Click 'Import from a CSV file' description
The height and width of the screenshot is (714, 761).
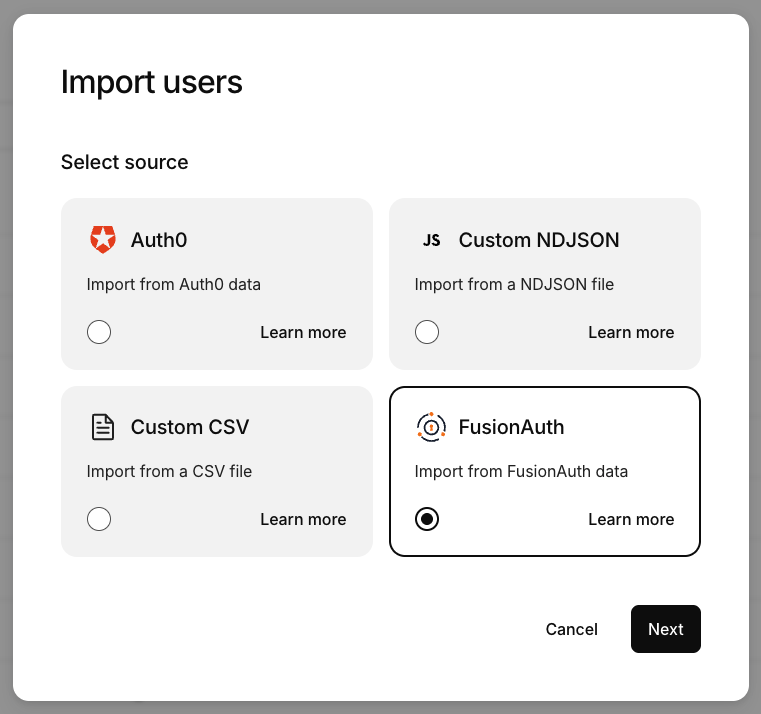pyautogui.click(x=169, y=471)
